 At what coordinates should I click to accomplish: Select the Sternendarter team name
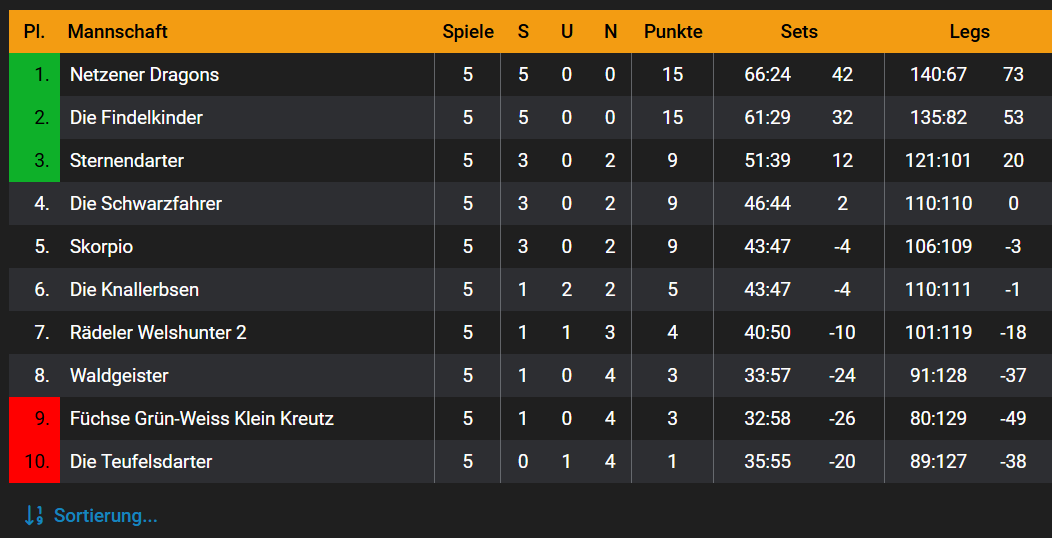tap(127, 160)
